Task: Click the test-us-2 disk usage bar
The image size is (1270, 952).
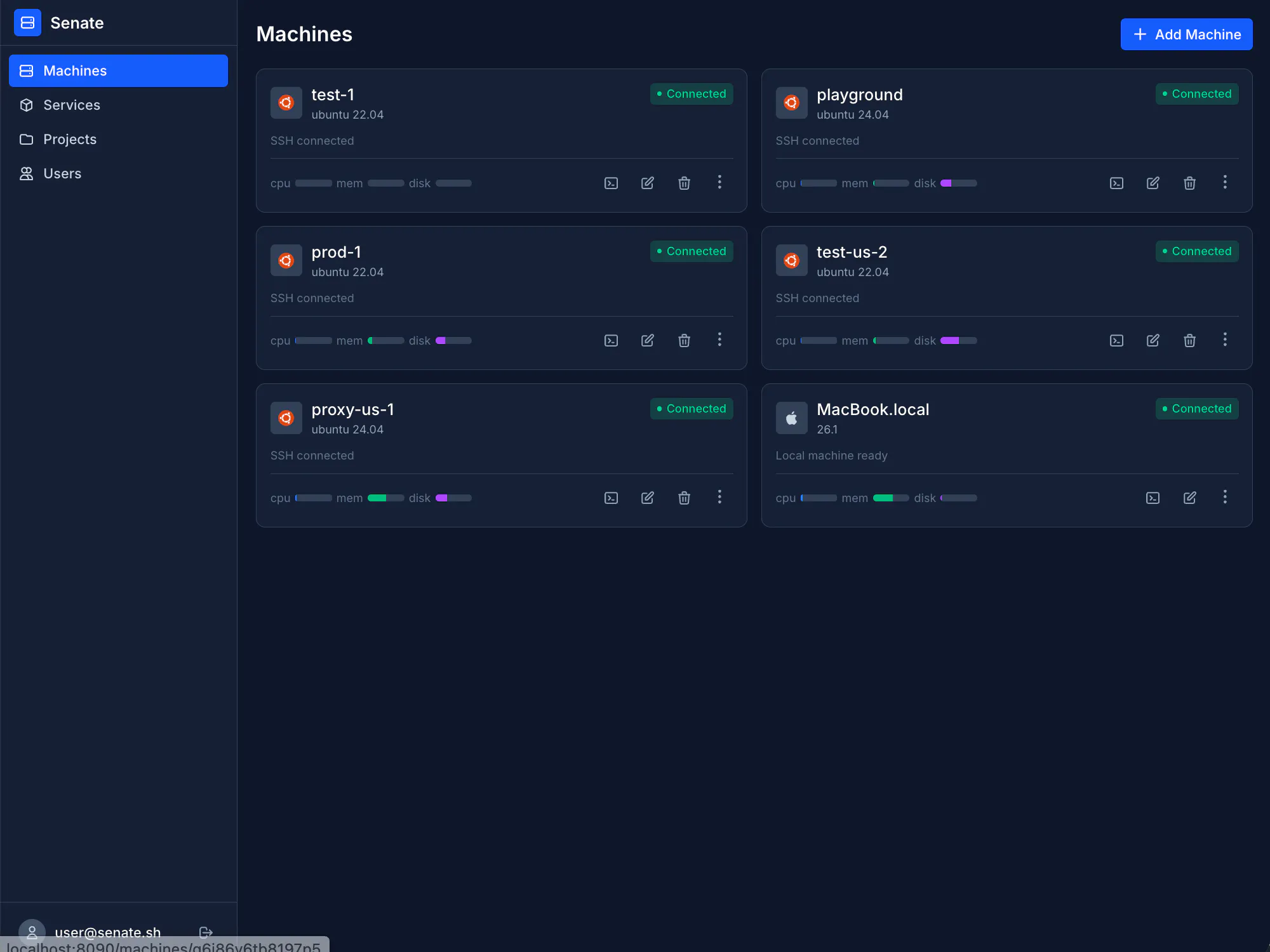Action: (958, 340)
